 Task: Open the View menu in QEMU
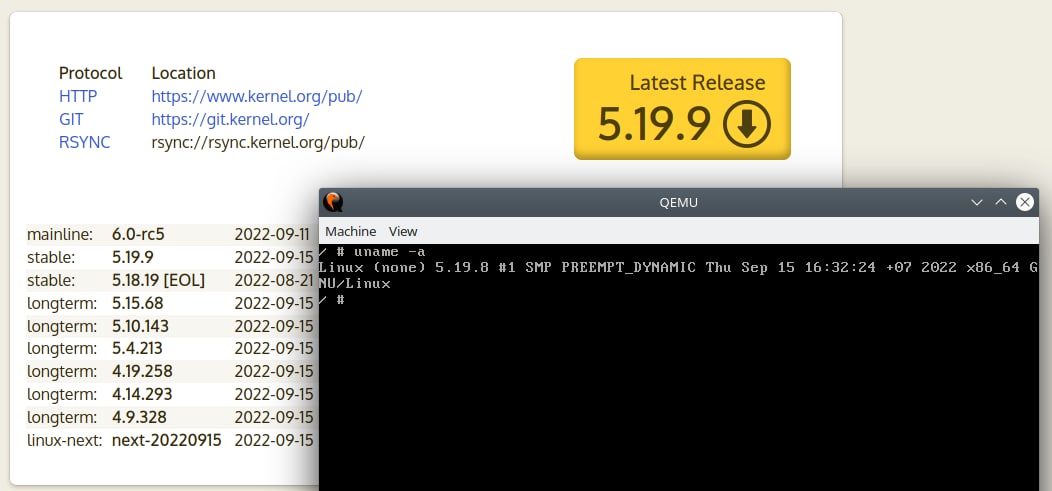(x=403, y=231)
